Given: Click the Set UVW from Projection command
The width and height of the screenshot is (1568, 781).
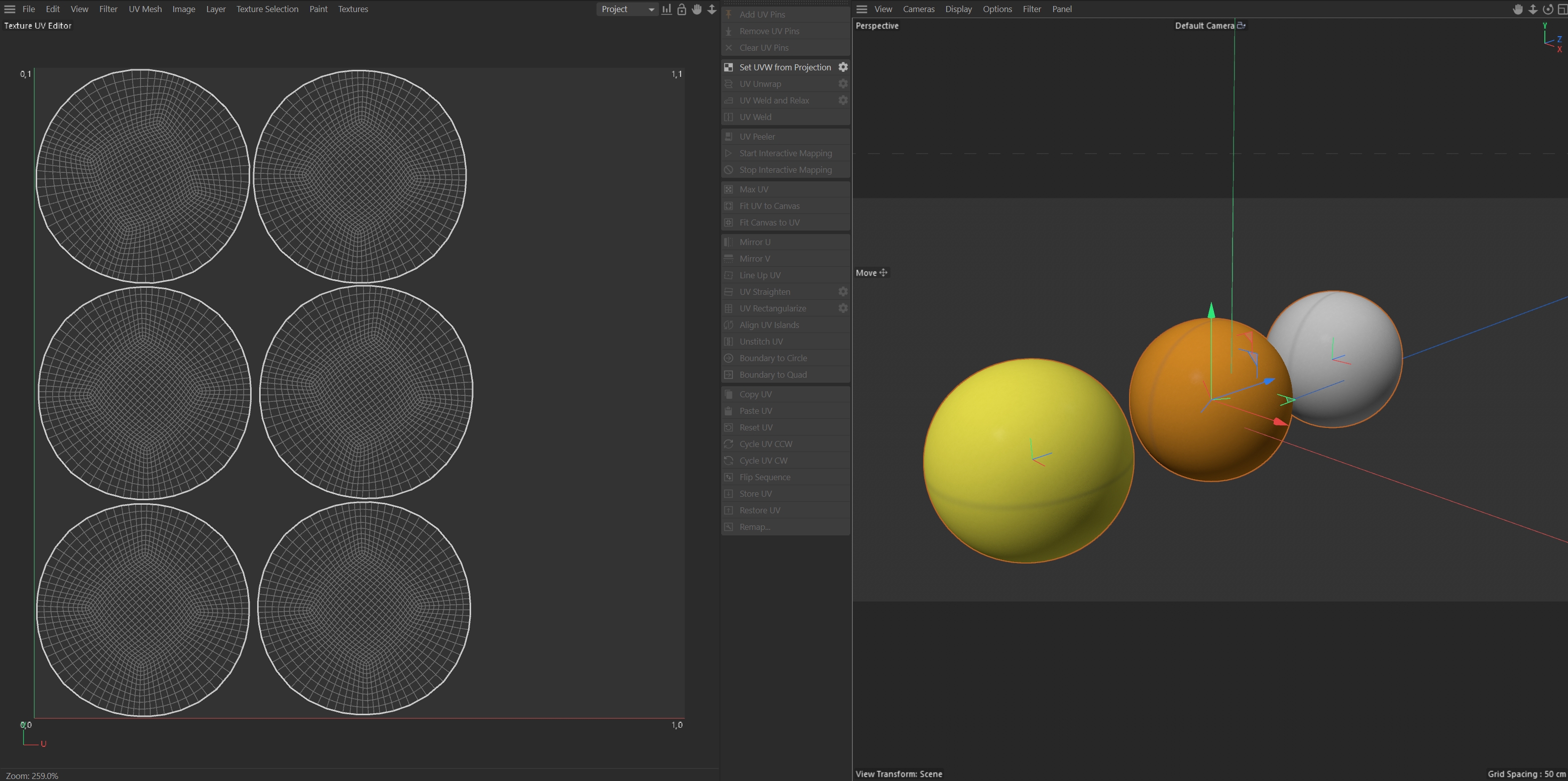Looking at the screenshot, I should click(x=785, y=67).
